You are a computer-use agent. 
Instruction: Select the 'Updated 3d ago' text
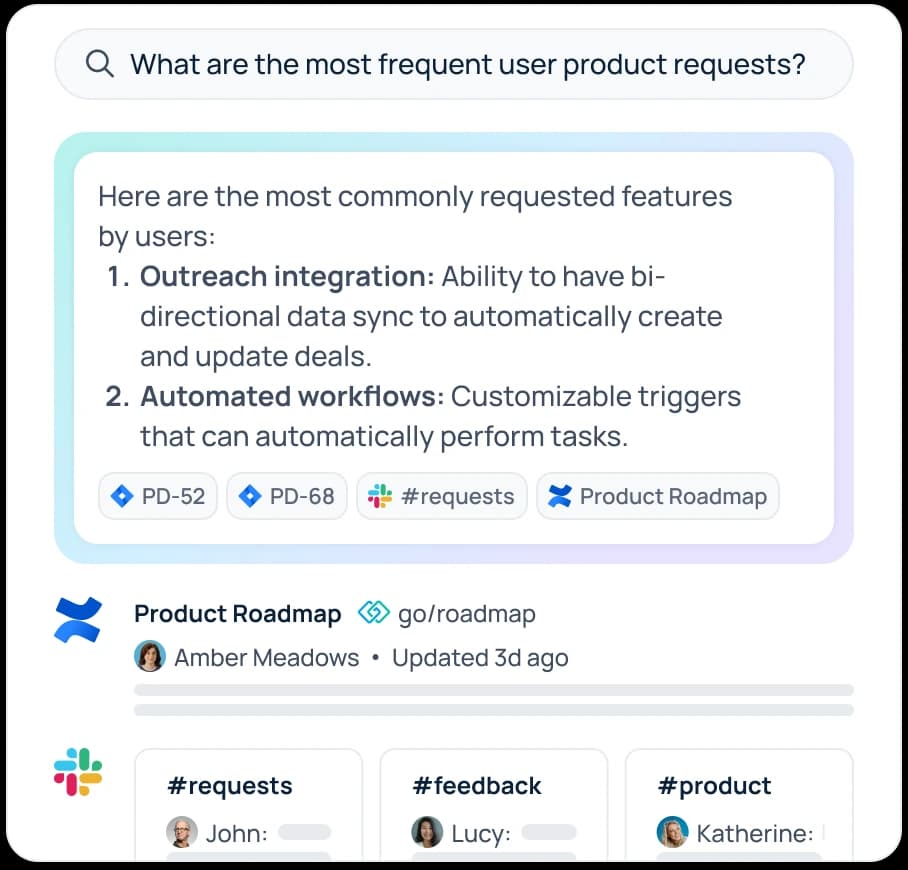pos(480,658)
